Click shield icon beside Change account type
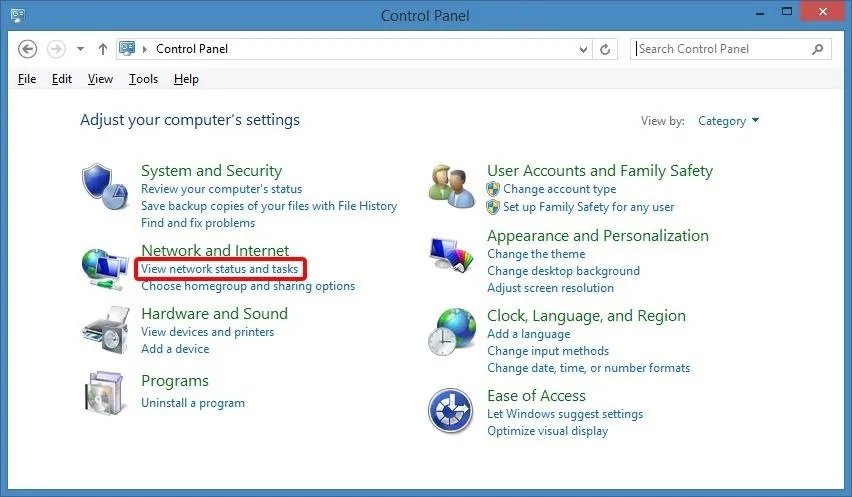The width and height of the screenshot is (852, 497). coord(493,189)
